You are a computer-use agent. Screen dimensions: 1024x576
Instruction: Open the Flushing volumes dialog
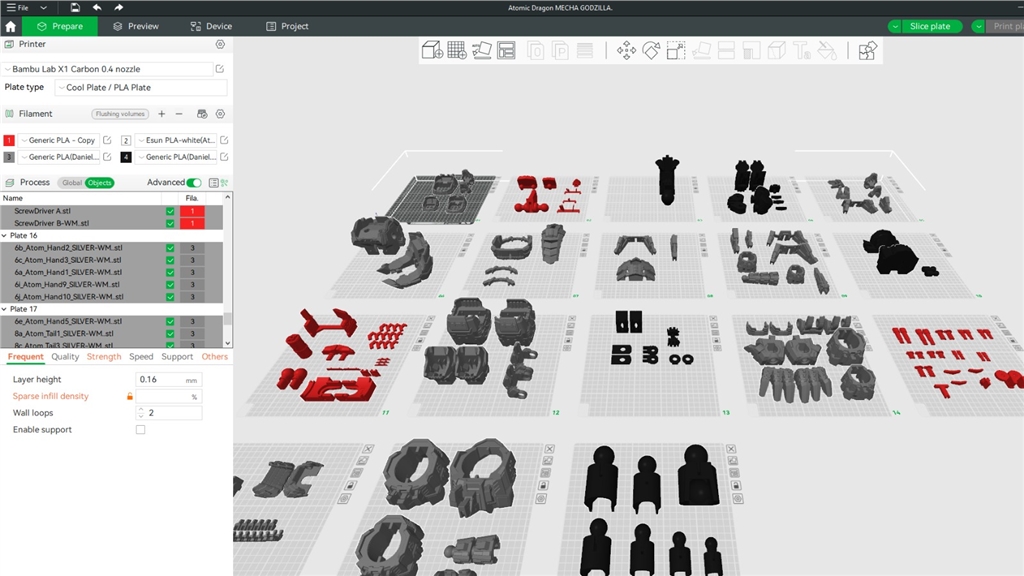(120, 114)
